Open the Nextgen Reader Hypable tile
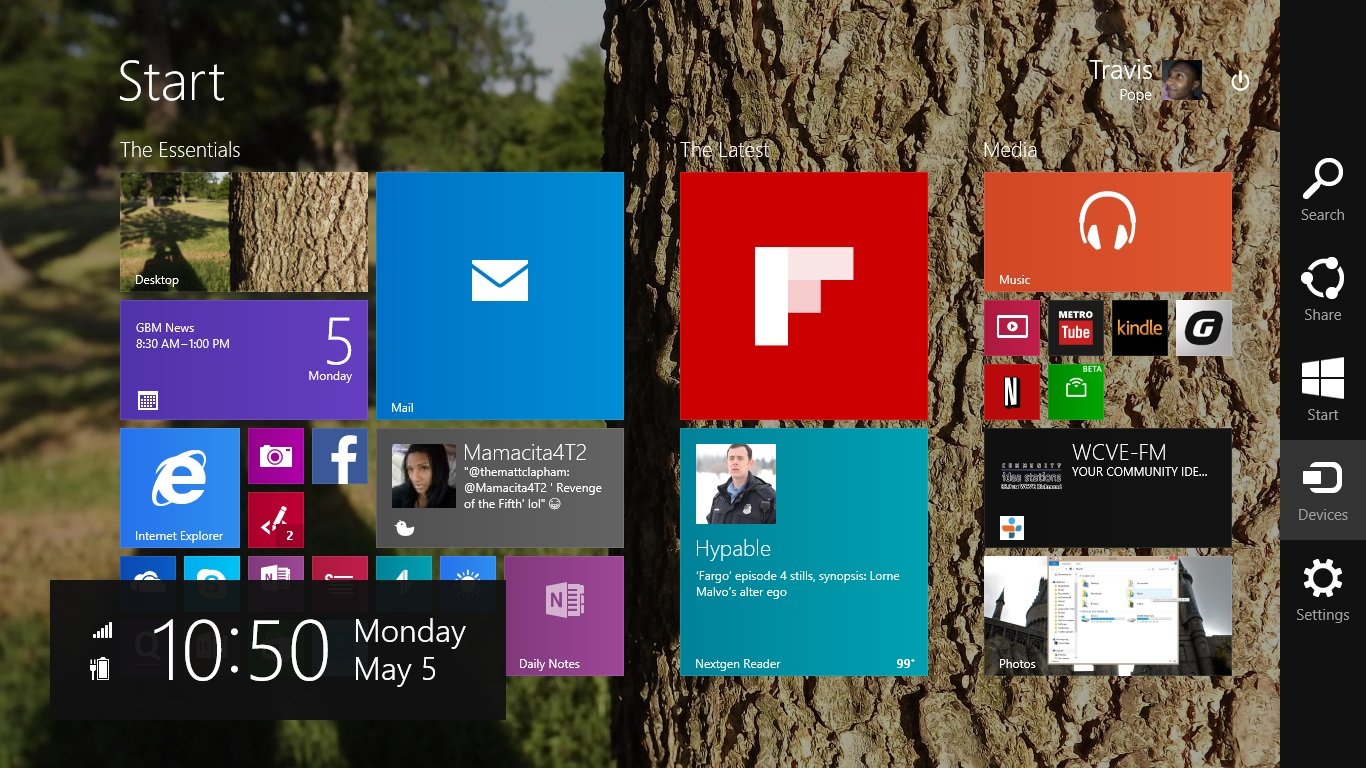The height and width of the screenshot is (768, 1366). 804,552
